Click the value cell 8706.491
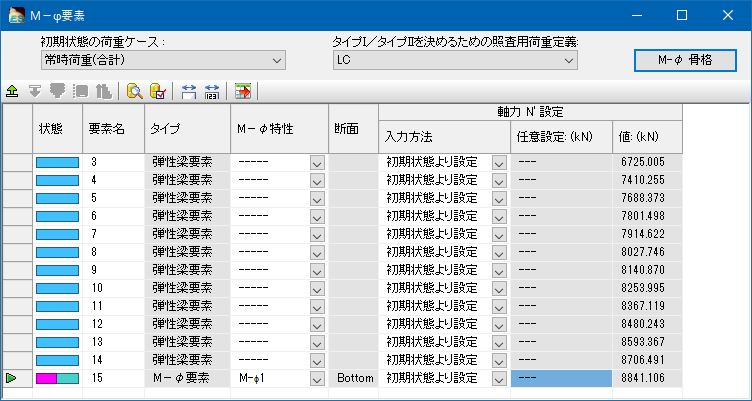 (647, 360)
